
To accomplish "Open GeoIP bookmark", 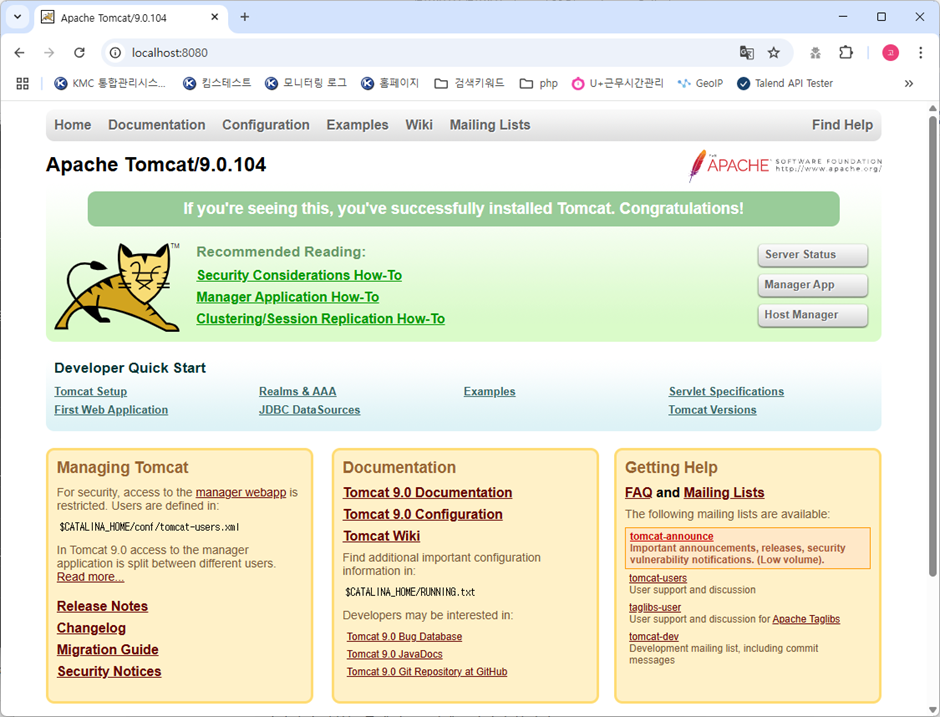I will pos(700,83).
